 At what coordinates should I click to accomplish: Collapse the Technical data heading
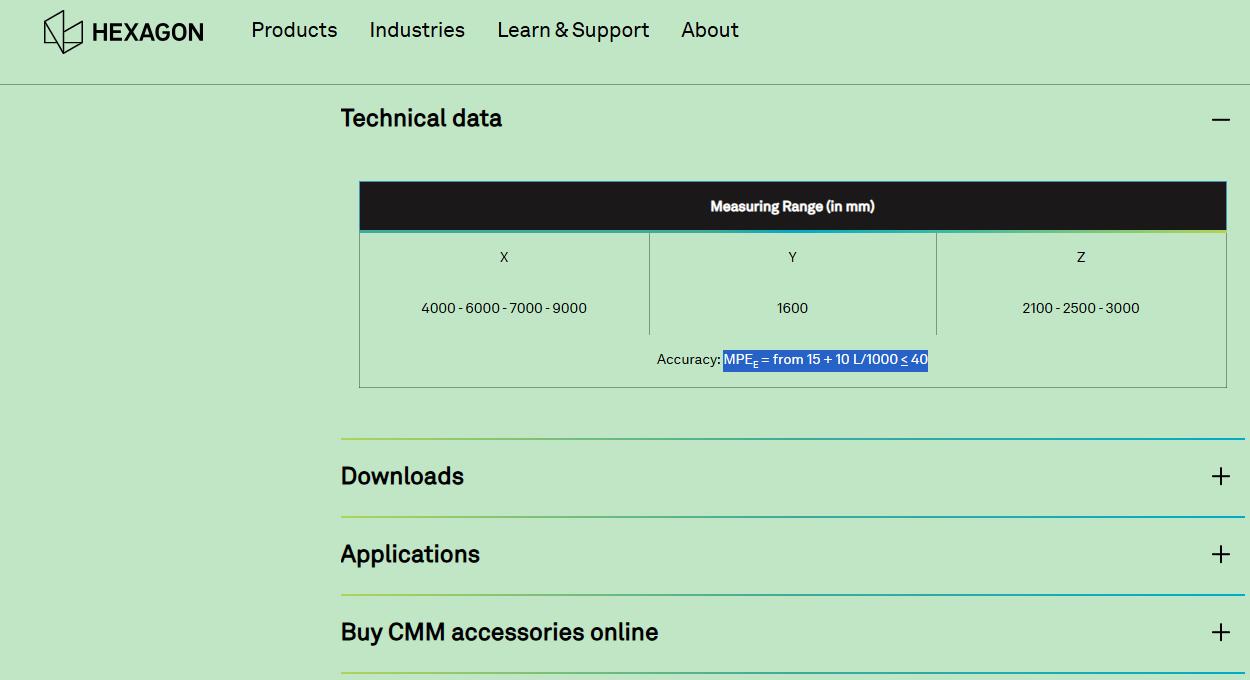[421, 118]
